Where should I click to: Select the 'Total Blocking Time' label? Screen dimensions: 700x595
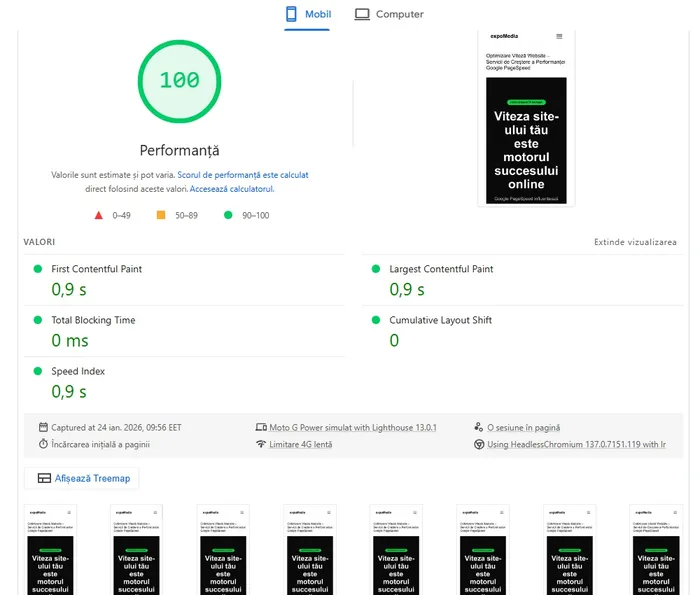point(93,320)
